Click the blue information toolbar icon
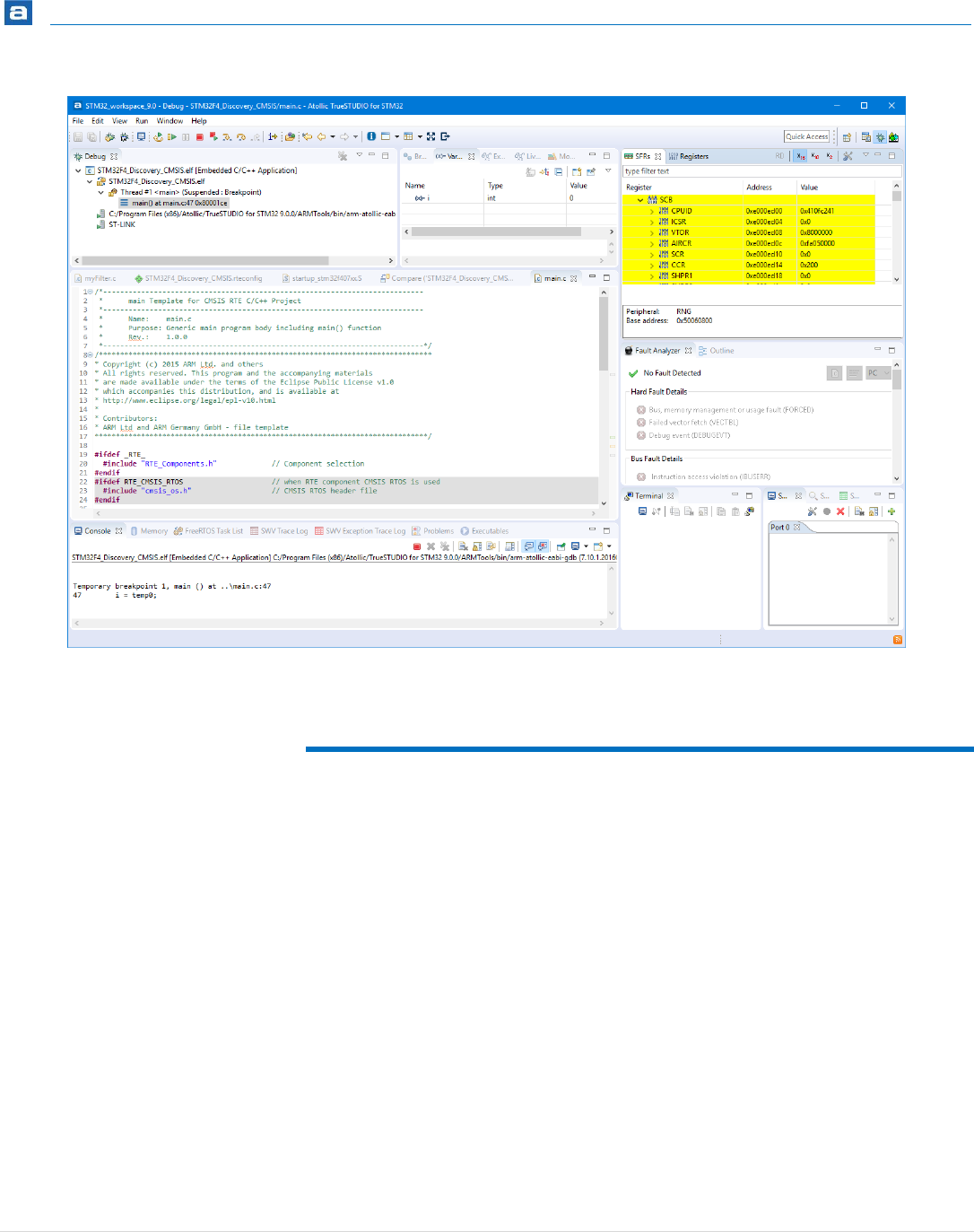This screenshot has height=1232, width=974. [371, 136]
